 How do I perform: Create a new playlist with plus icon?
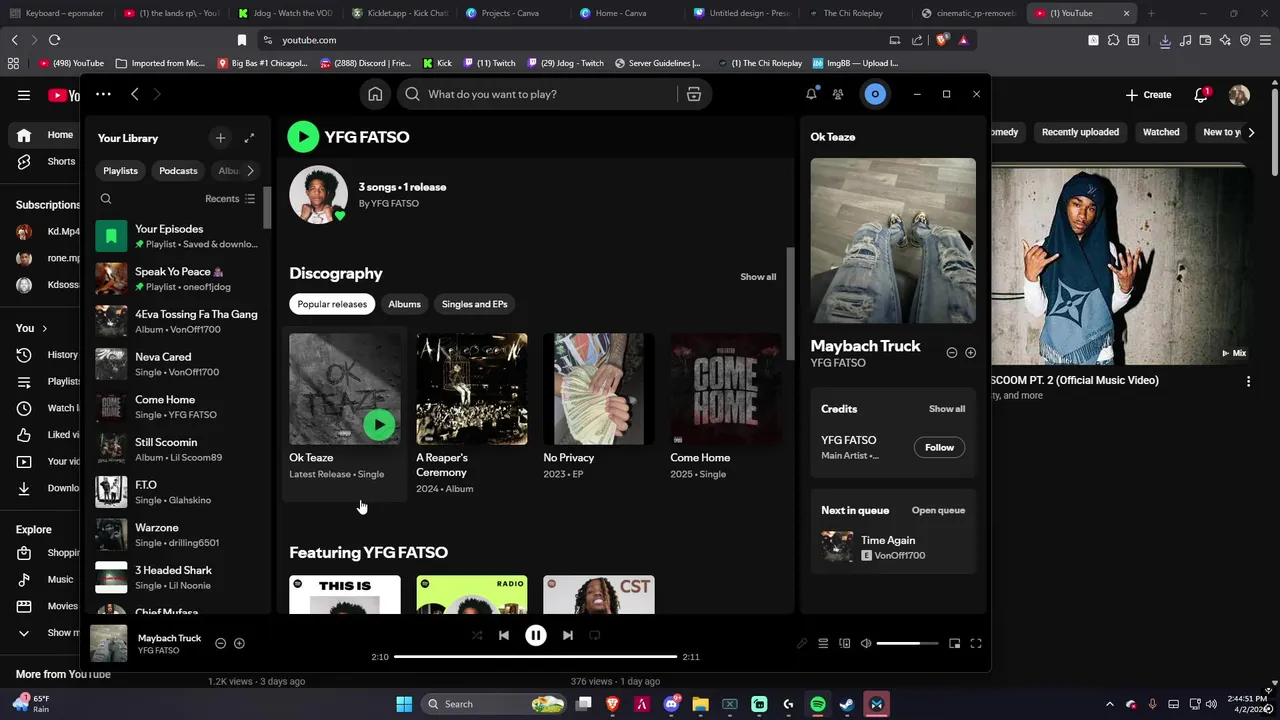[220, 138]
